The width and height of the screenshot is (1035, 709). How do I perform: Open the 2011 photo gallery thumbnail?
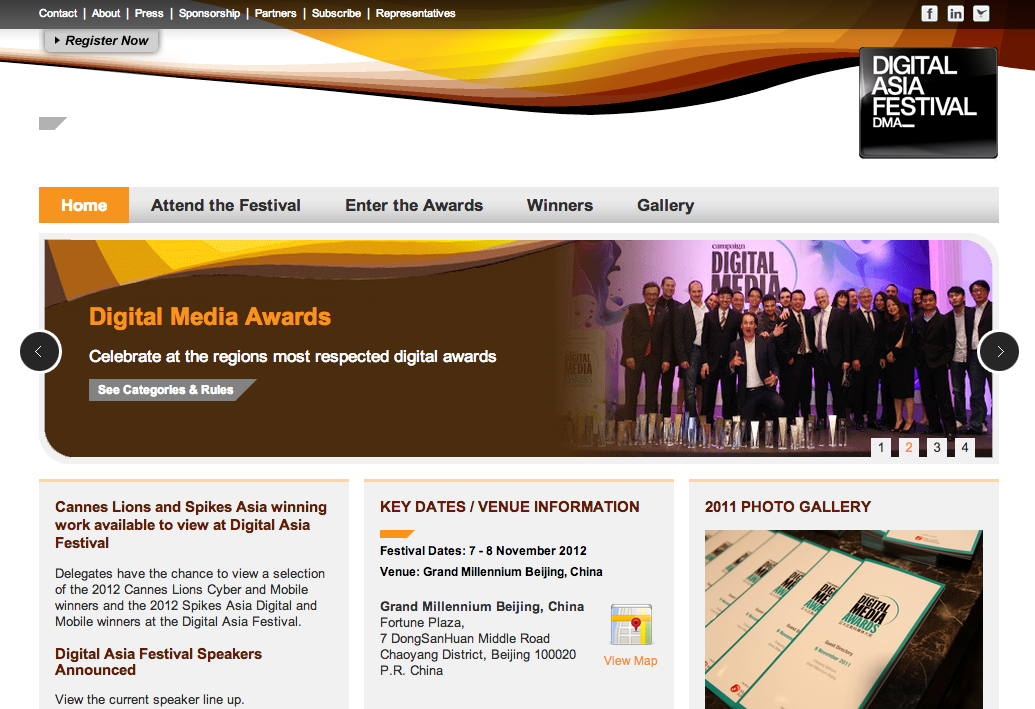point(844,619)
